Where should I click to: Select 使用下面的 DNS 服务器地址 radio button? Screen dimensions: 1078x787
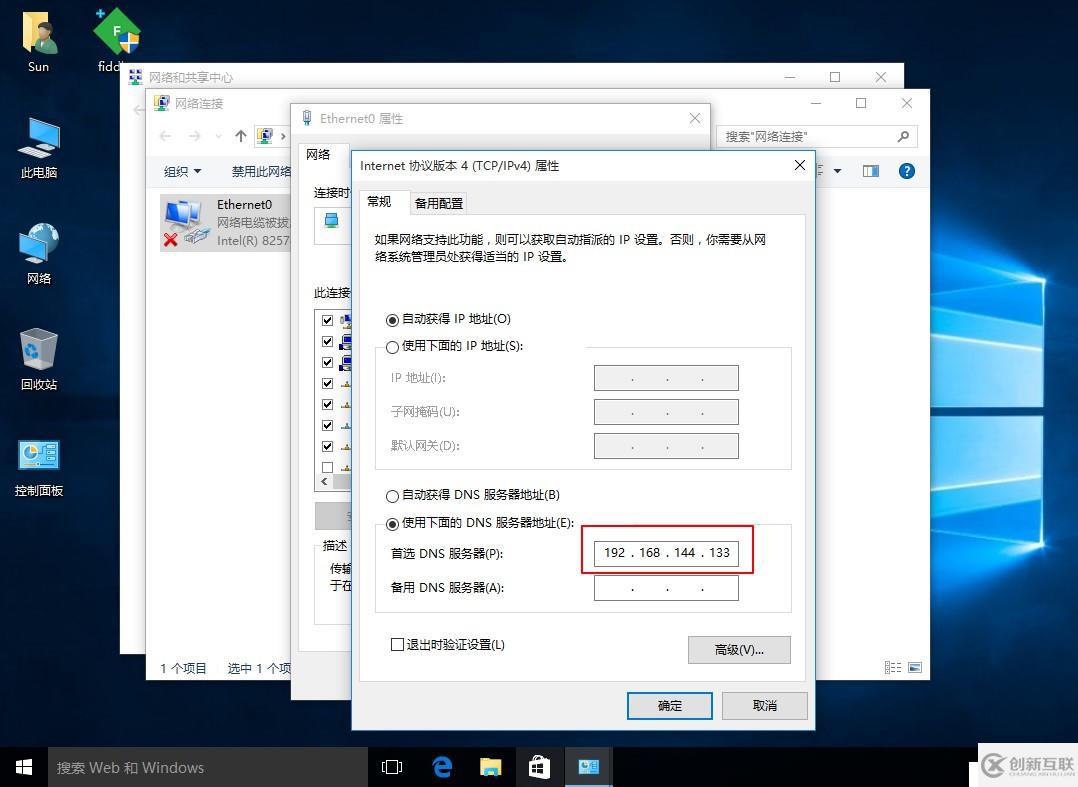point(392,524)
